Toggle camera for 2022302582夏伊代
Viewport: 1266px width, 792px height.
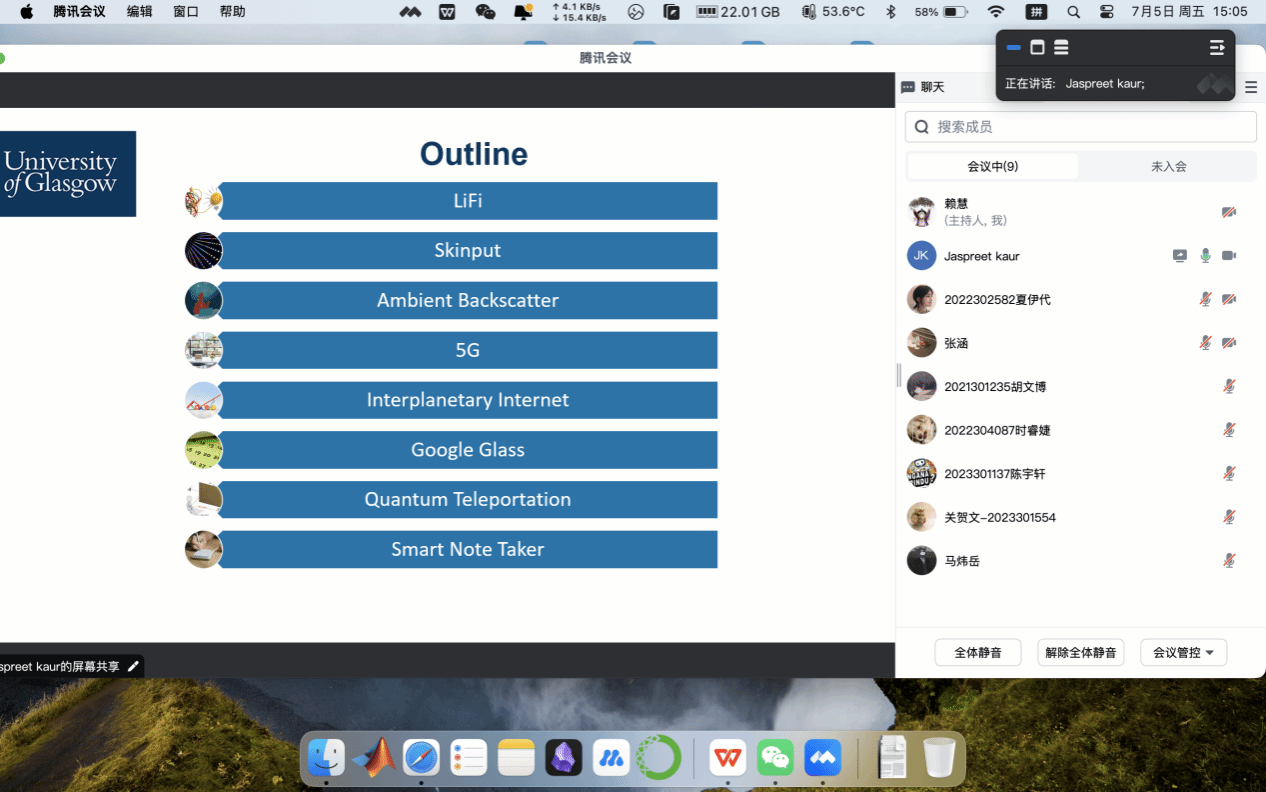tap(1229, 300)
